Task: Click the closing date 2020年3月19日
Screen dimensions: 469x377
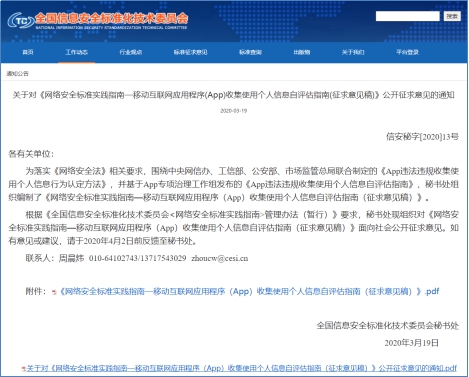Action: pos(412,343)
